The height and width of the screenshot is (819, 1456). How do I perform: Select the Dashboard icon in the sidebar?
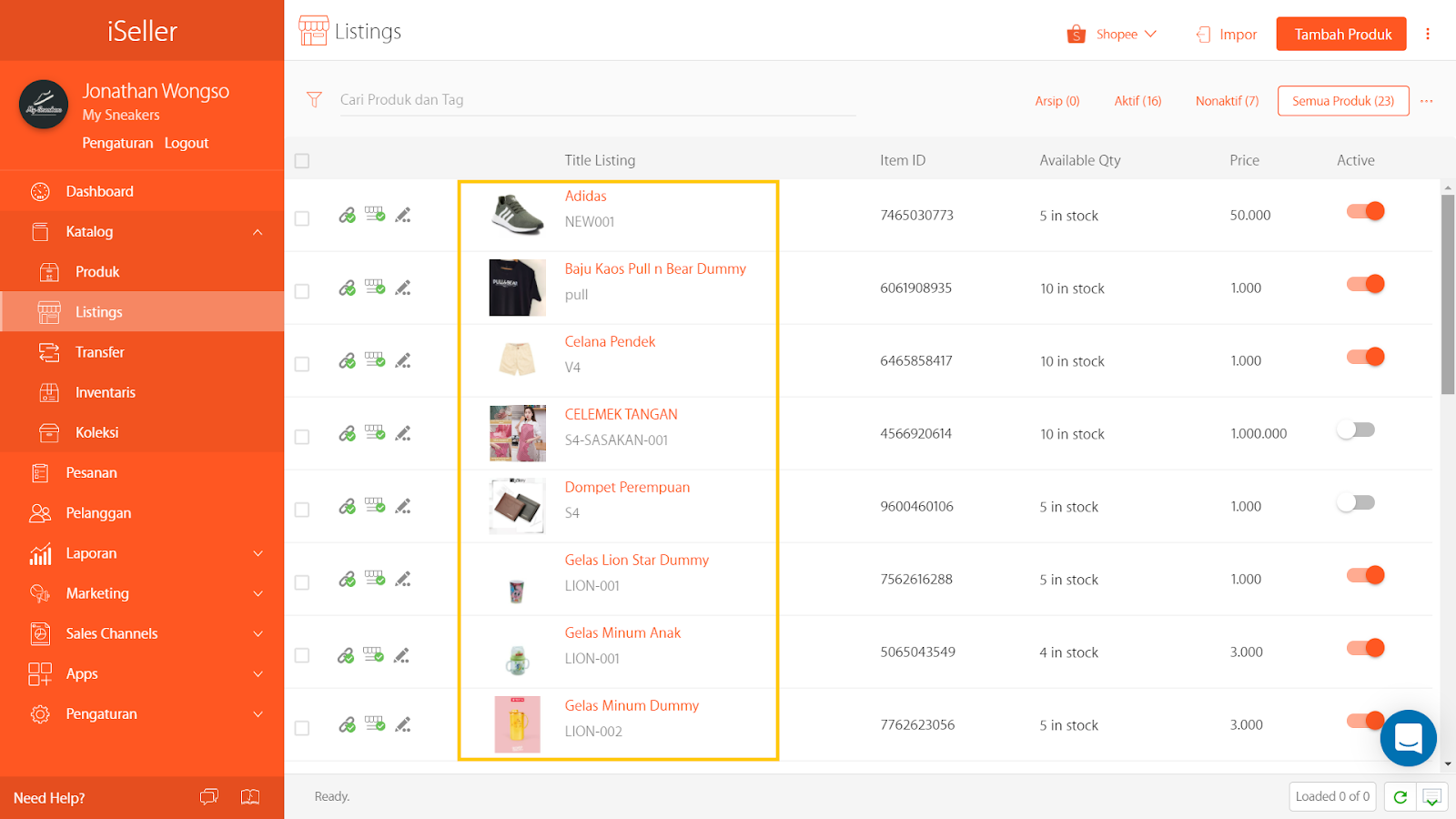click(40, 191)
